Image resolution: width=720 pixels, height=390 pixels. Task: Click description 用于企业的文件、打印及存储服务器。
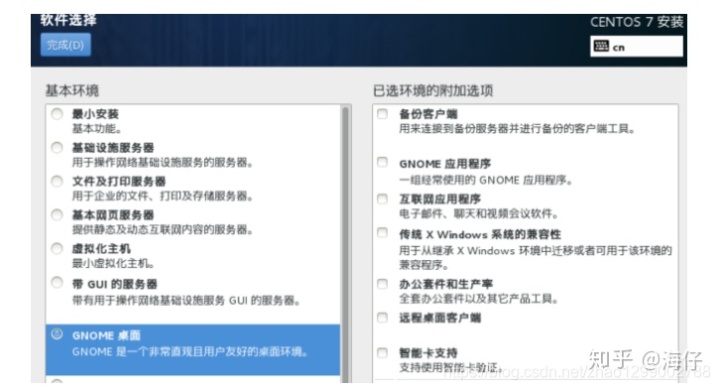(x=163, y=196)
